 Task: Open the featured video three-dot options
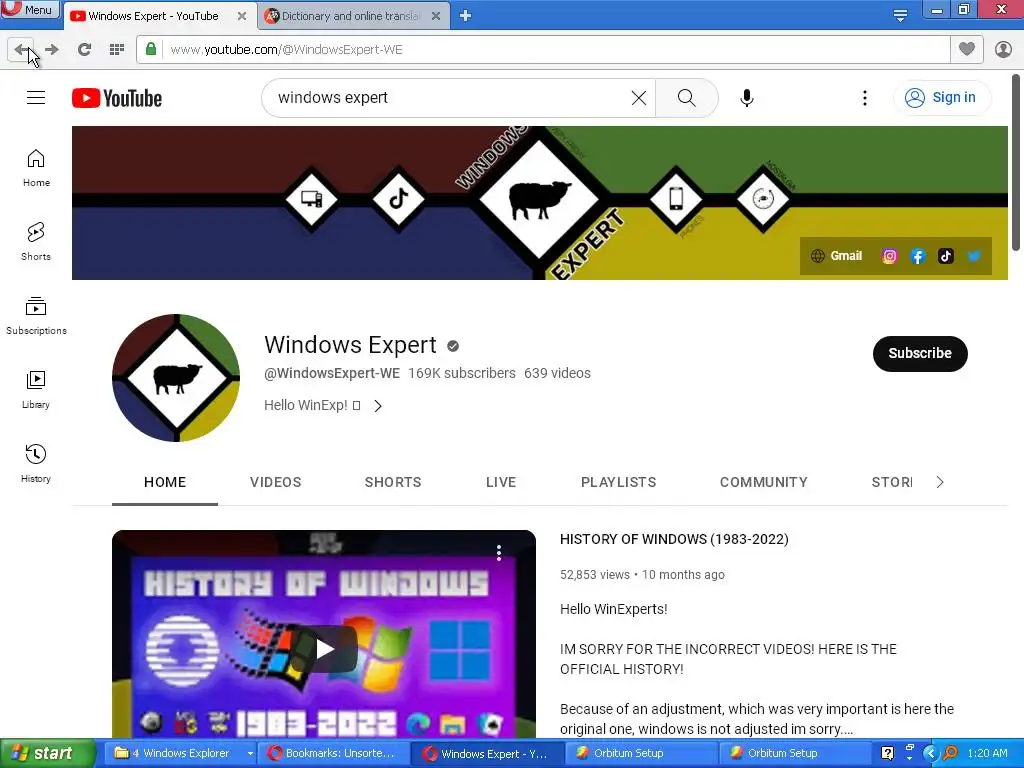[x=498, y=552]
